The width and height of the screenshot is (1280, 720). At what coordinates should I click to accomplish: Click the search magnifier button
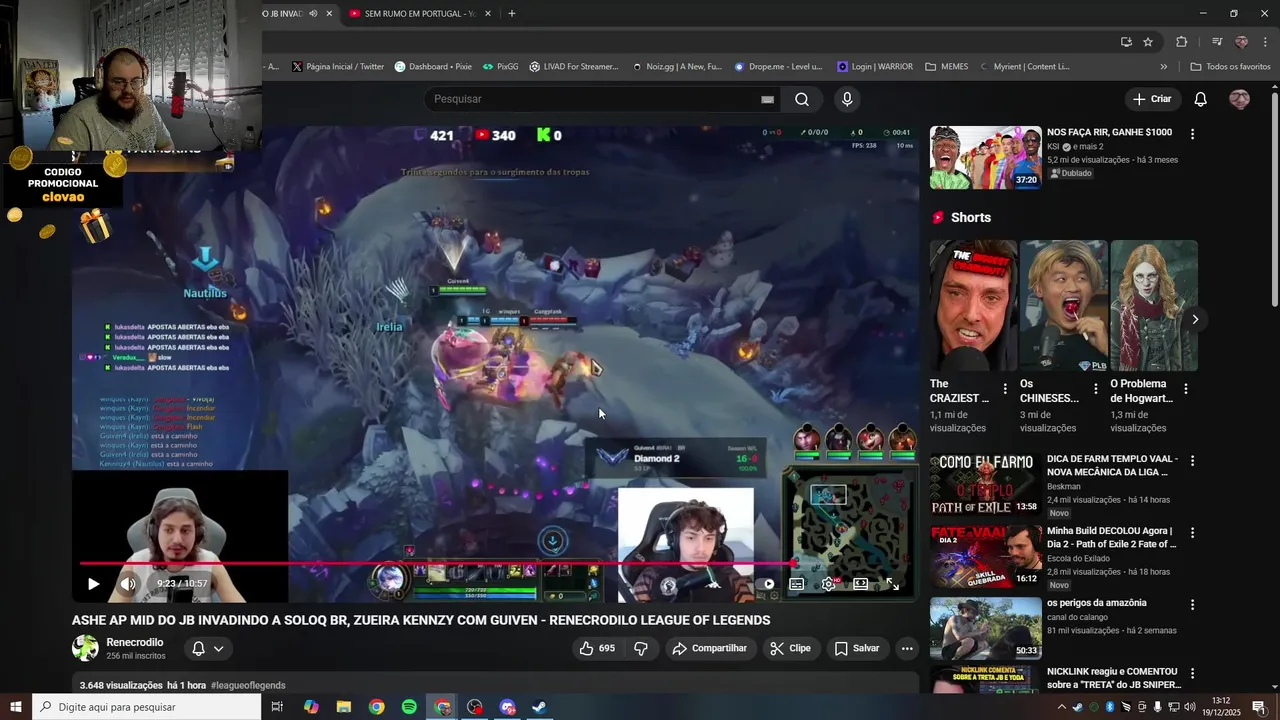[802, 99]
